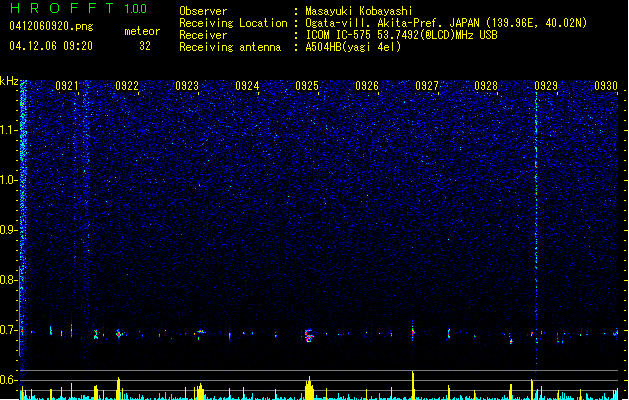Viewport: 629px width, 400px height.
Task: Click the ICOM IC-575 receiver details
Action: tap(401, 35)
